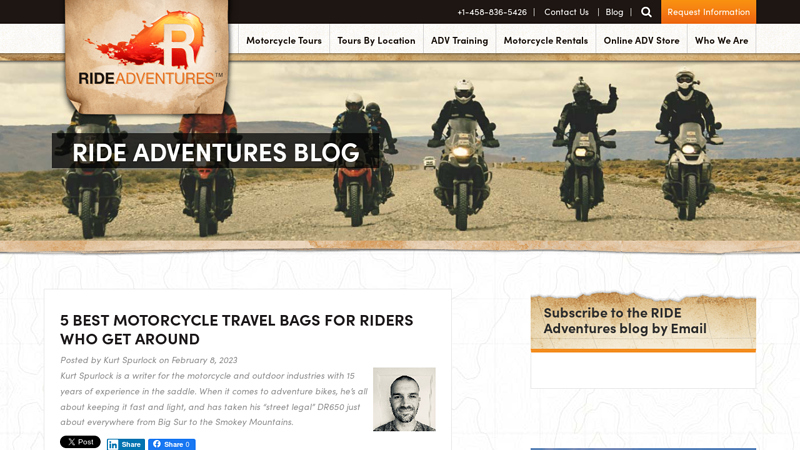Click the empty subscribe form area
Screen dimensions: 800x450
coord(643,370)
